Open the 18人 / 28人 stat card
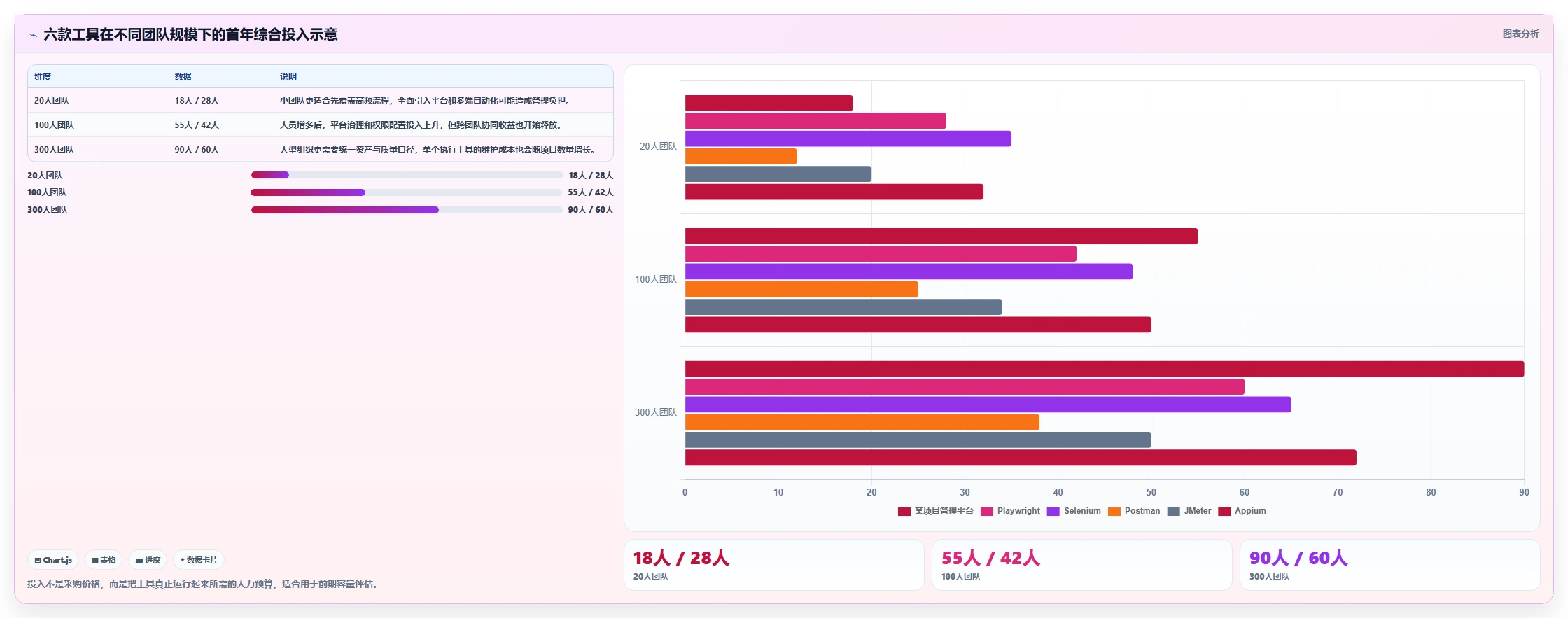Viewport: 1568px width, 618px height. pos(774,565)
